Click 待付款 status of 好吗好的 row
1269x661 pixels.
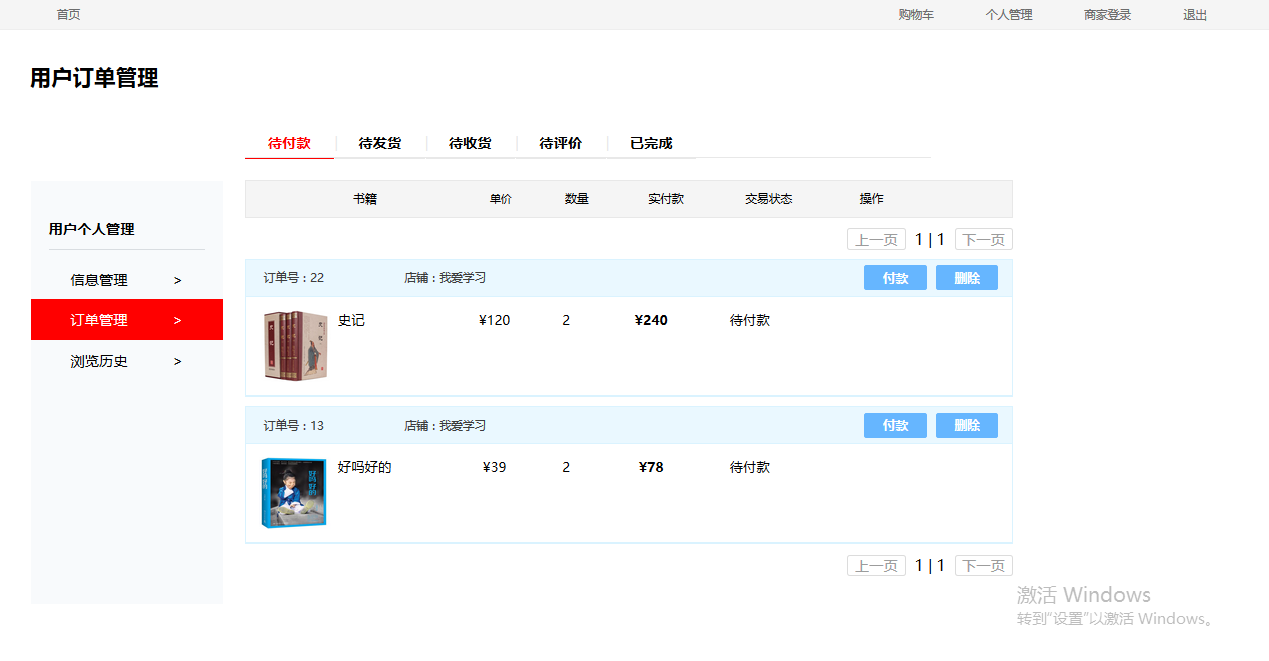(750, 467)
